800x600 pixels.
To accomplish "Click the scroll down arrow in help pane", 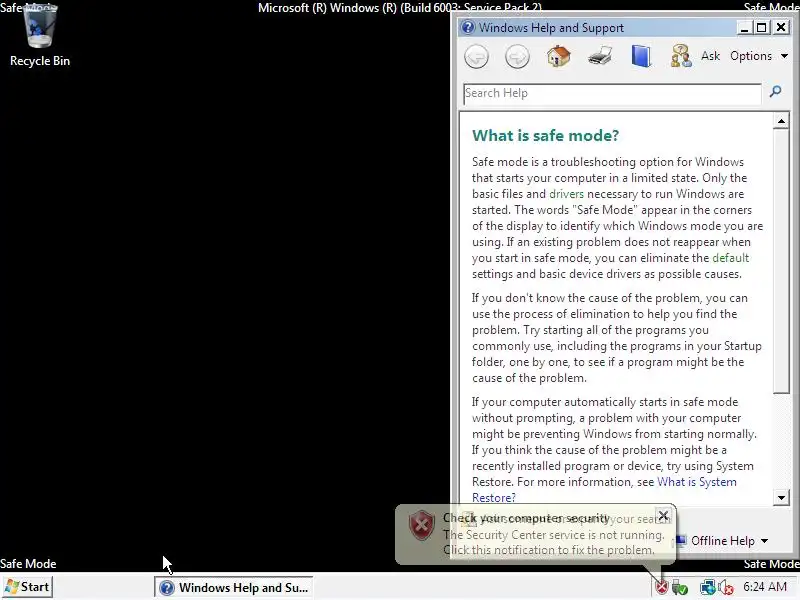I will point(781,497).
